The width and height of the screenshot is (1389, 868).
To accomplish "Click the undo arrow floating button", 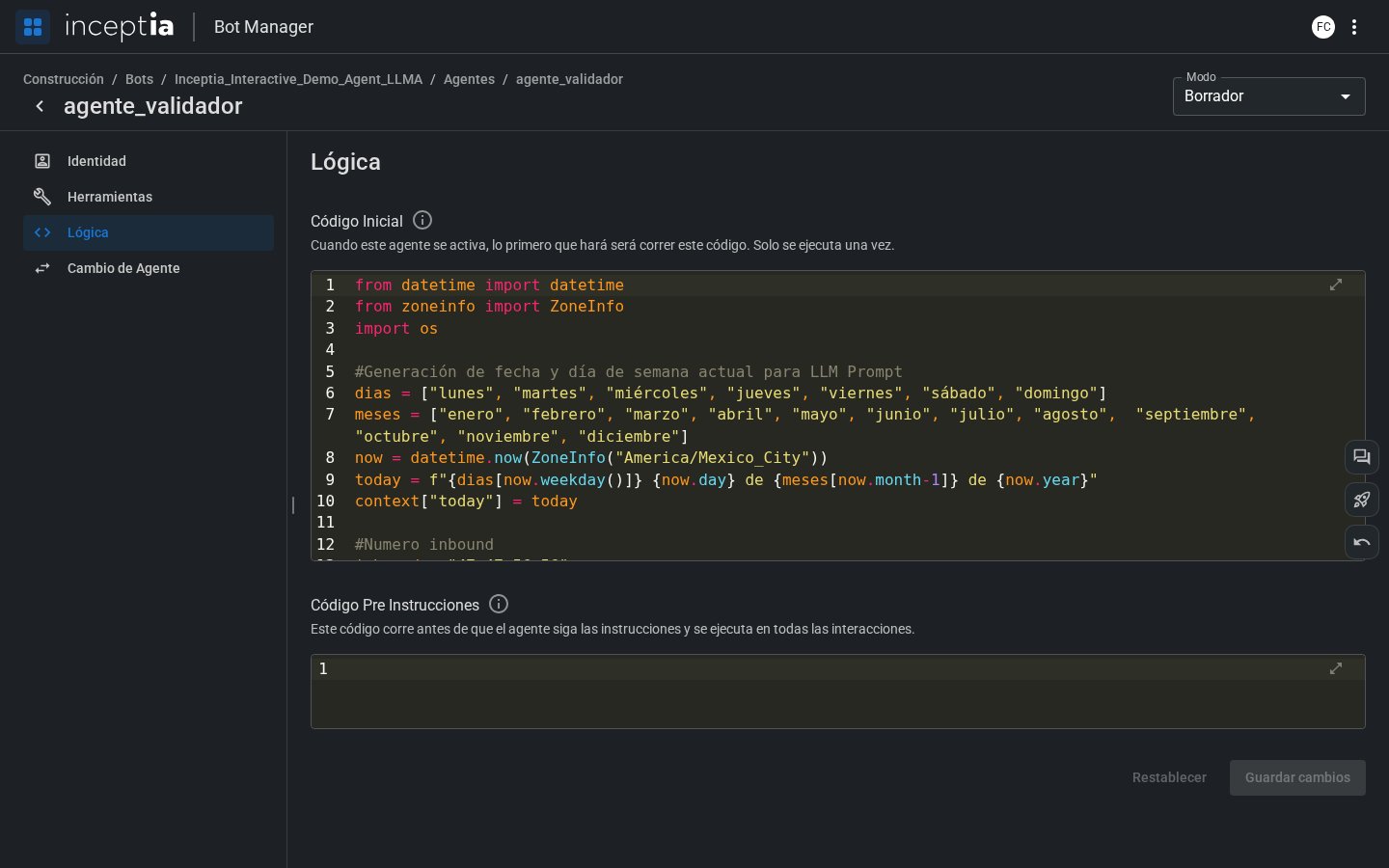I will tap(1362, 542).
